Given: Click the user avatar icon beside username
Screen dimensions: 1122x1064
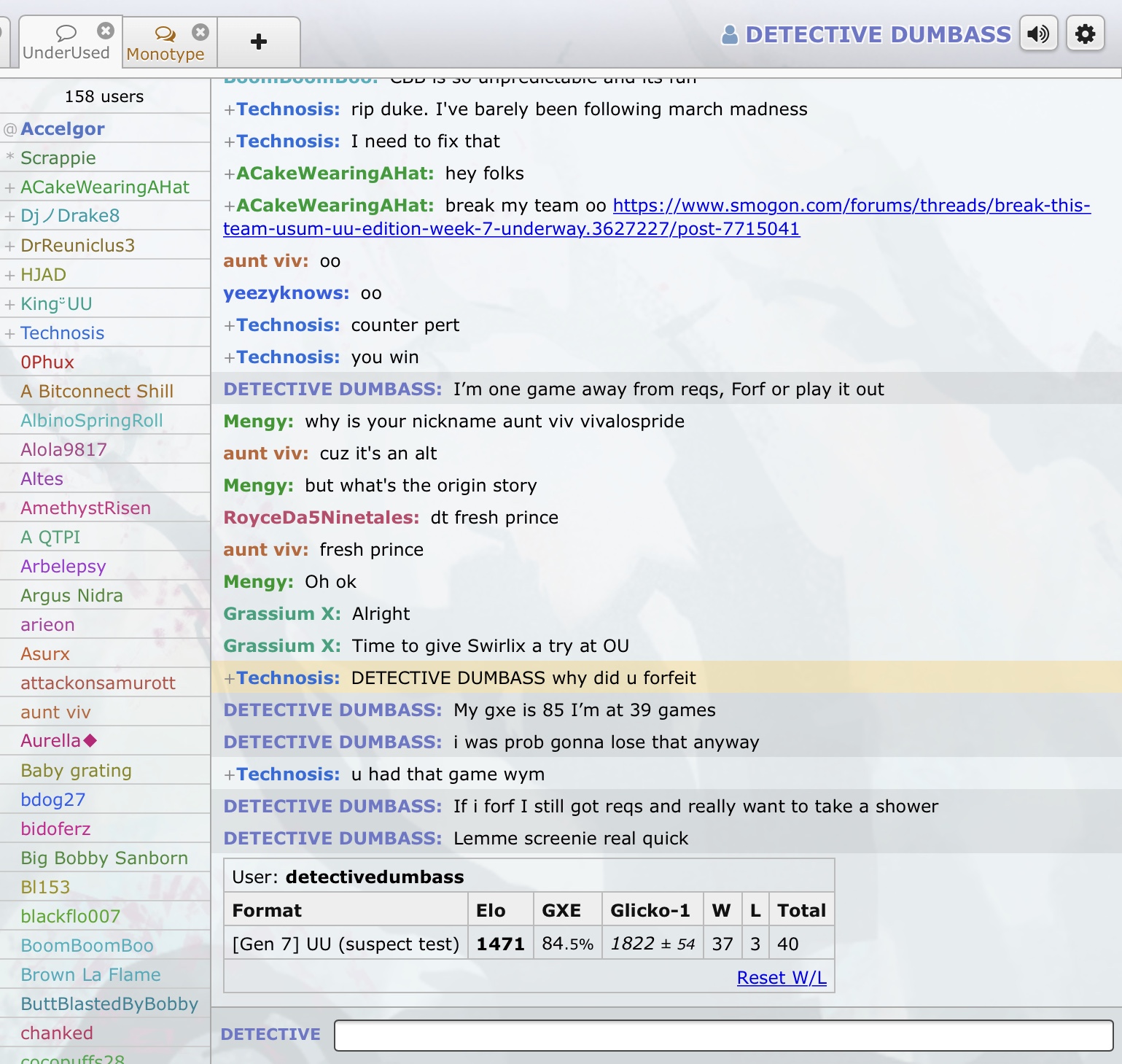Looking at the screenshot, I should click(729, 34).
